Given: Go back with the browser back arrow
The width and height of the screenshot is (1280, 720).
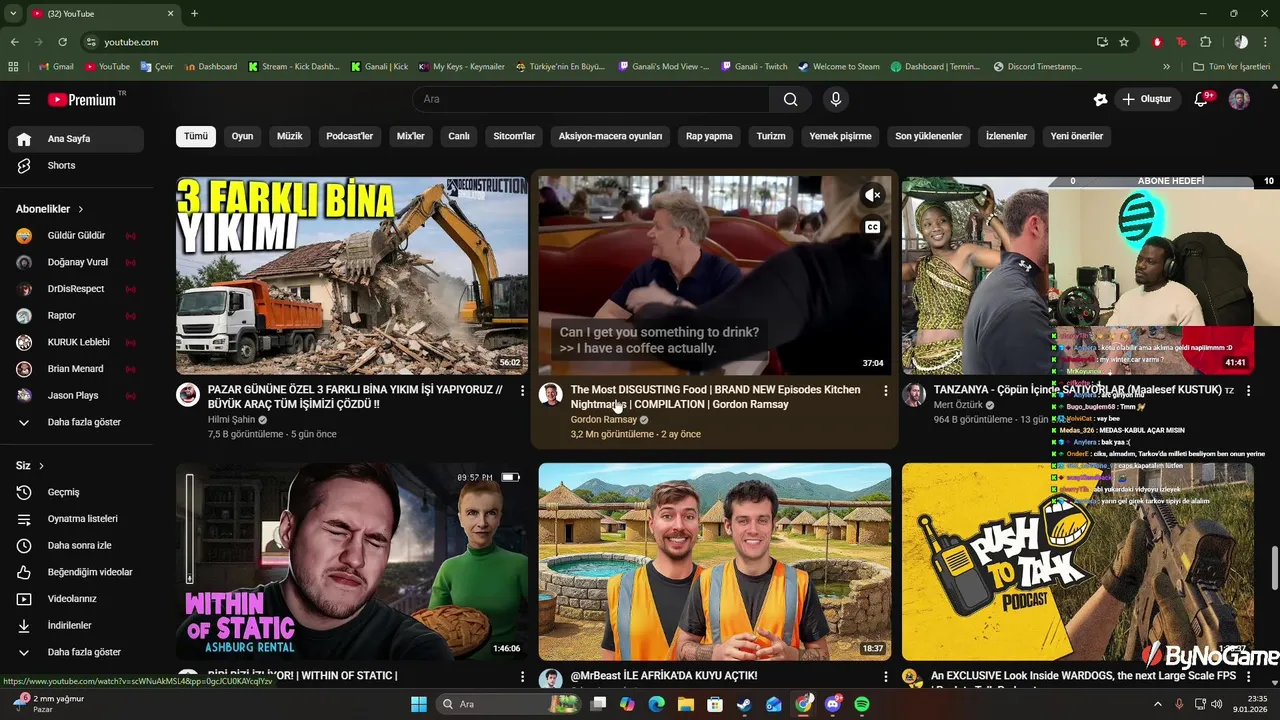Looking at the screenshot, I should tap(14, 42).
